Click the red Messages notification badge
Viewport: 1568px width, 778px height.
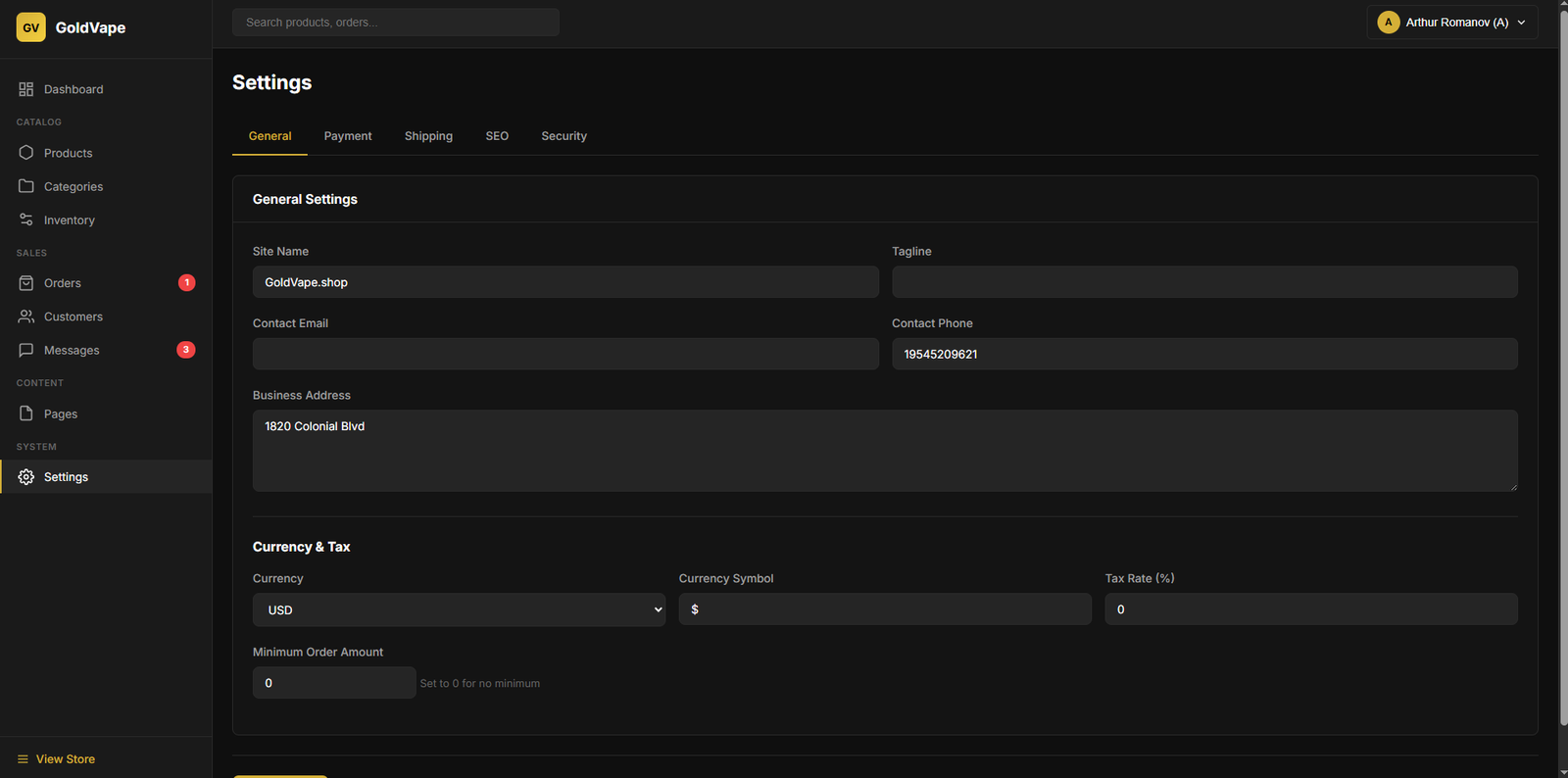(186, 350)
